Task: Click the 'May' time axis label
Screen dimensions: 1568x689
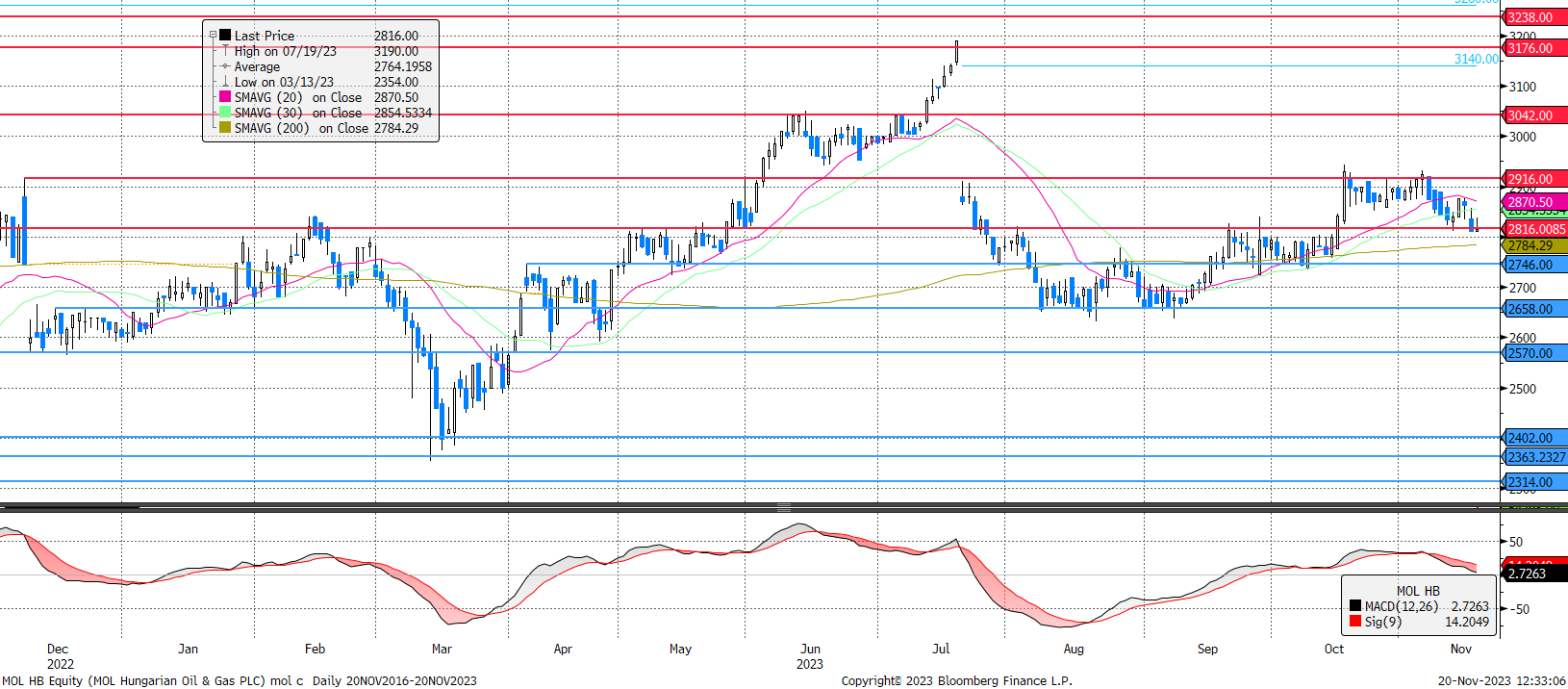Action: click(x=680, y=649)
